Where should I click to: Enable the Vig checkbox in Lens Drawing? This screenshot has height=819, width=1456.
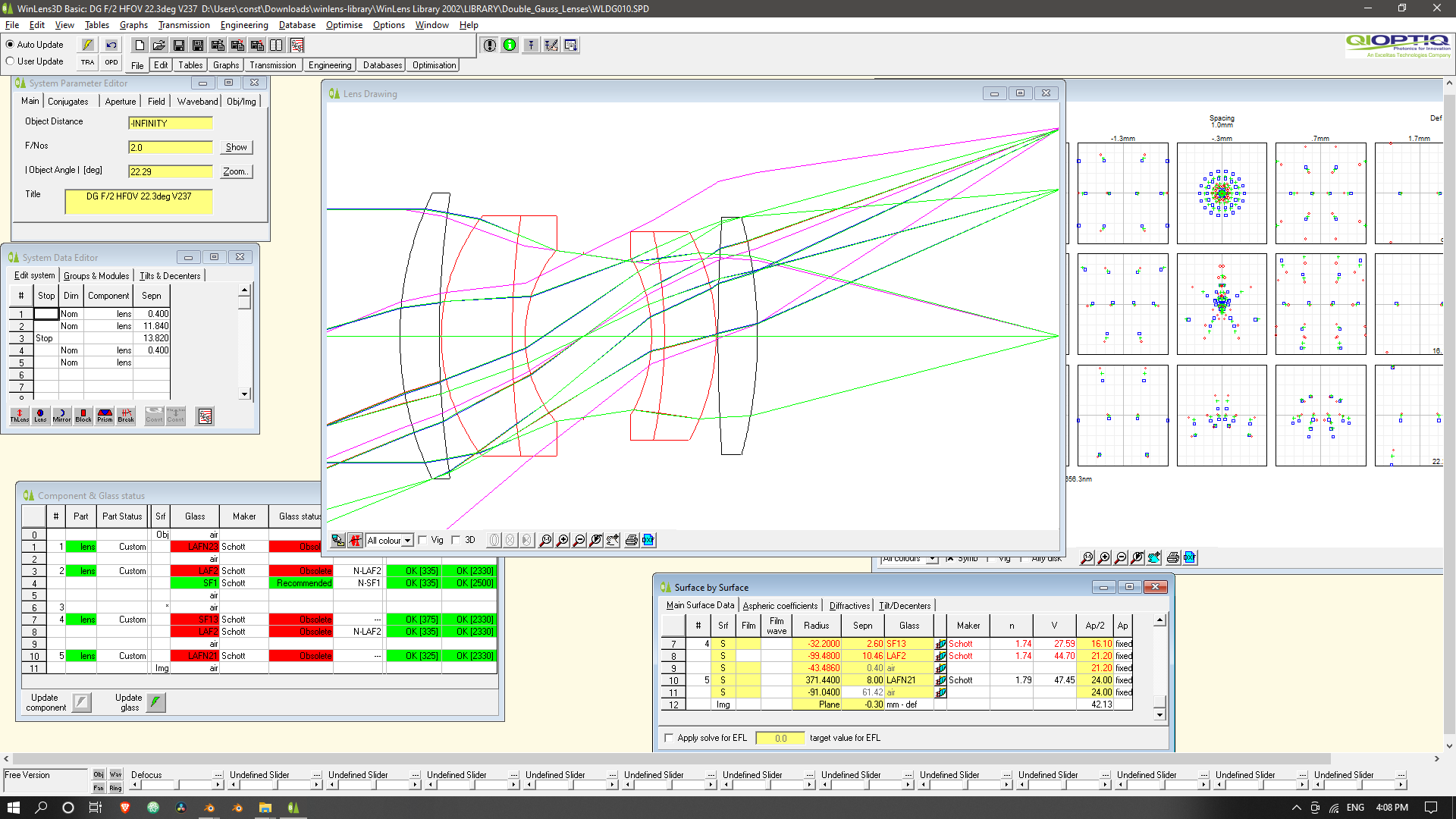[x=423, y=540]
